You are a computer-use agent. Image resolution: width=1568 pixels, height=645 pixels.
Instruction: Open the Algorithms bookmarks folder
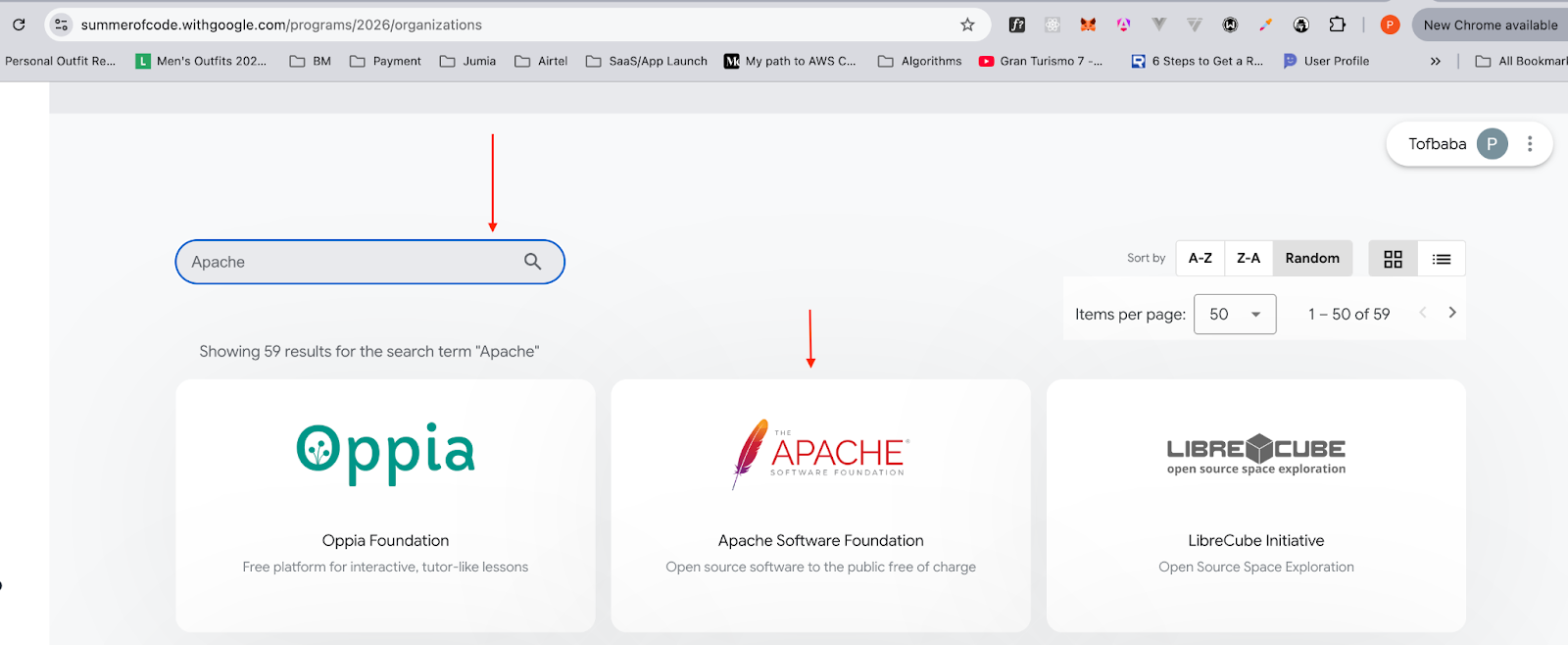coord(919,61)
